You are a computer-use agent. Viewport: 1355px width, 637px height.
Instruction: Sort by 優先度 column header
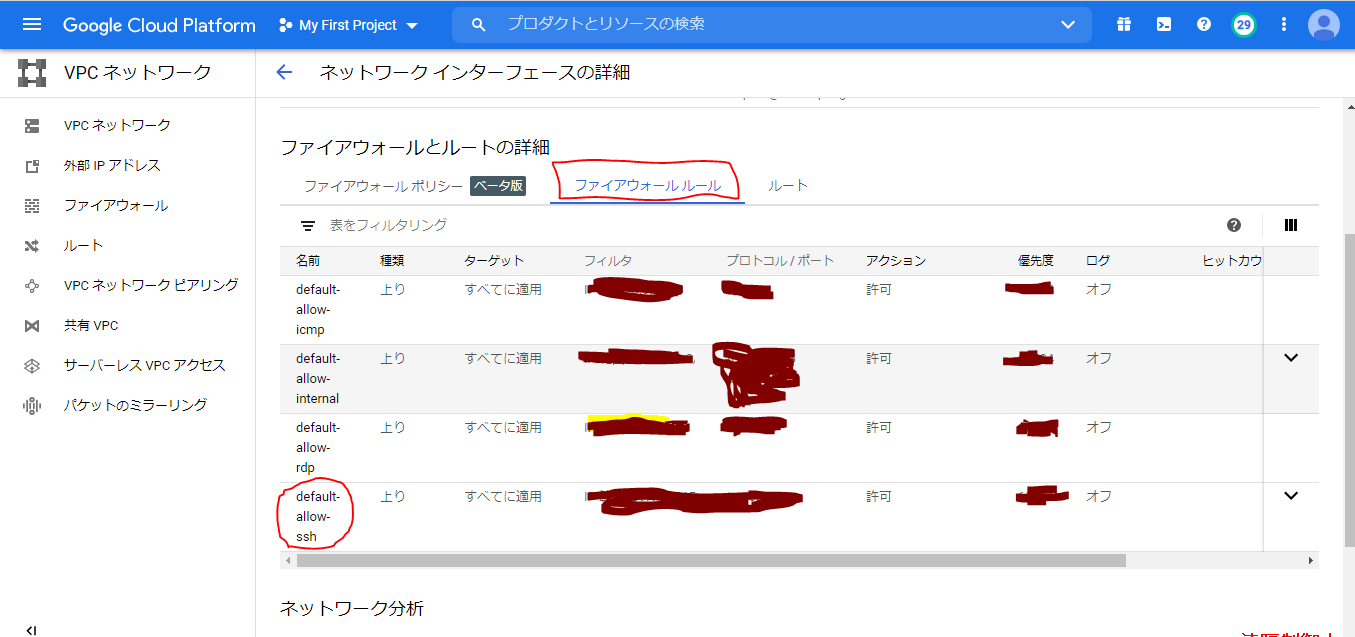pos(1036,261)
